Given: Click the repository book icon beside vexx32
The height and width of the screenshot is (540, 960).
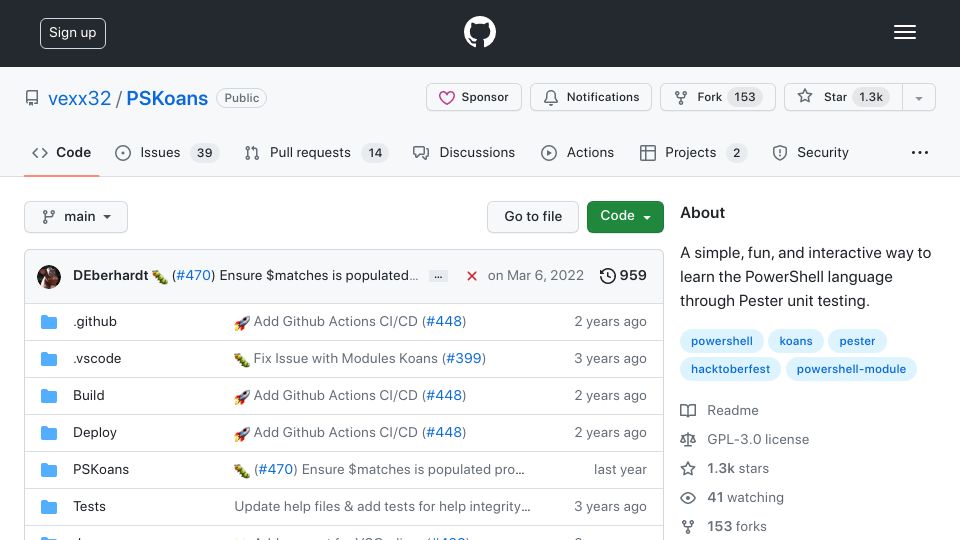Looking at the screenshot, I should pos(32,98).
